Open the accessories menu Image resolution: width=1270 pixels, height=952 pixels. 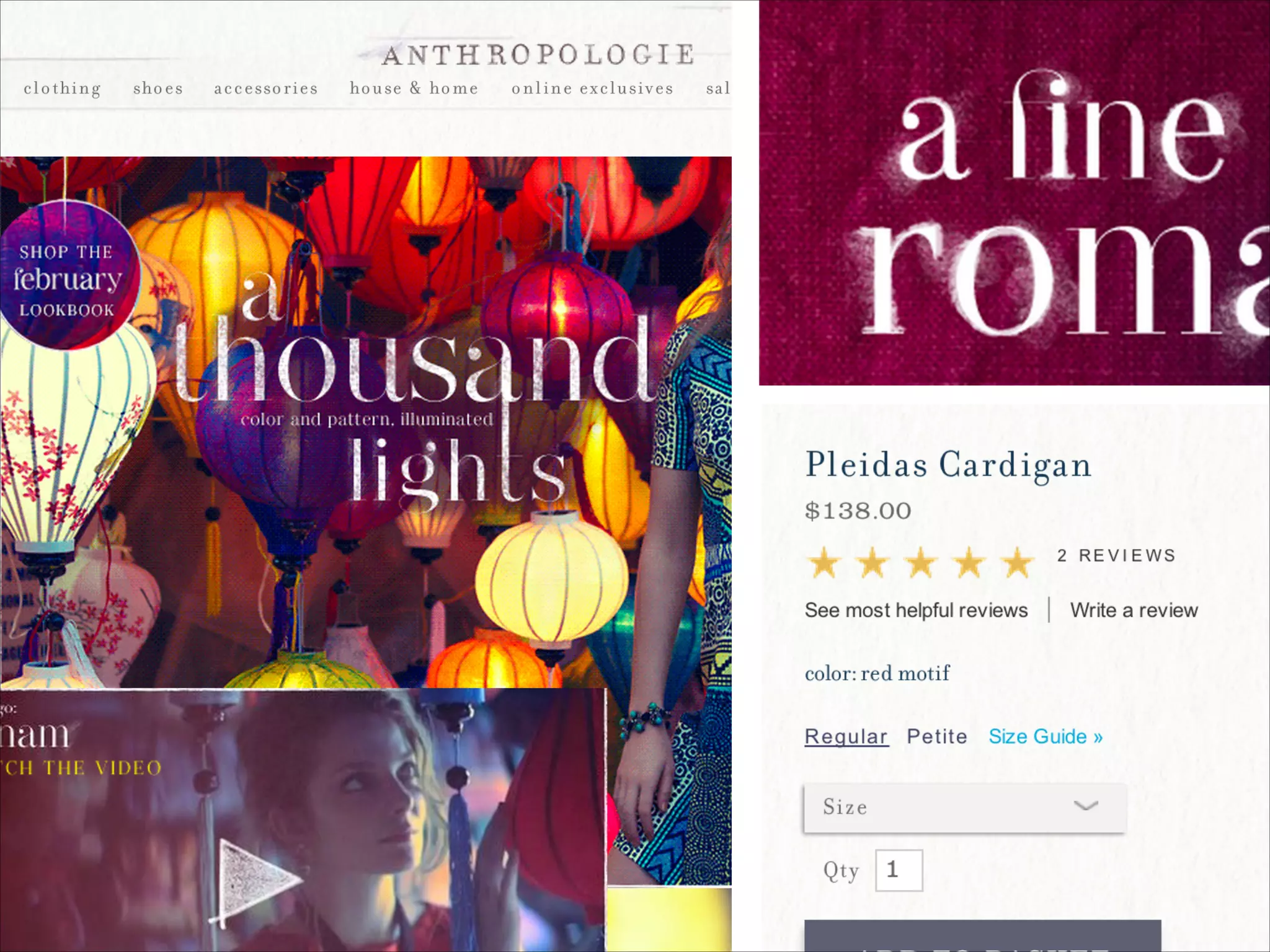tap(266, 88)
